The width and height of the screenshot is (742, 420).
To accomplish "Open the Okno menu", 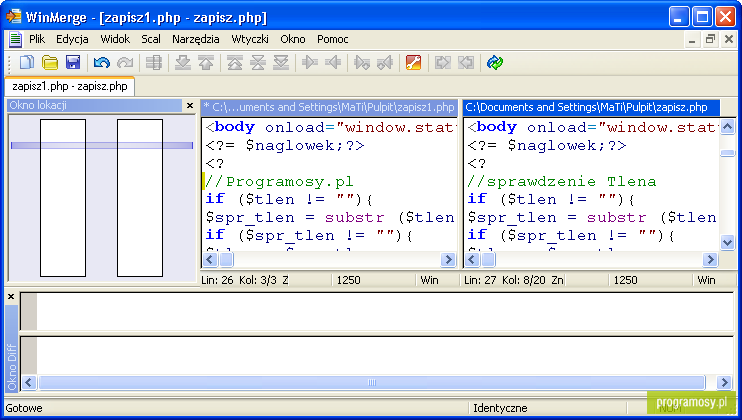I will pyautogui.click(x=292, y=39).
